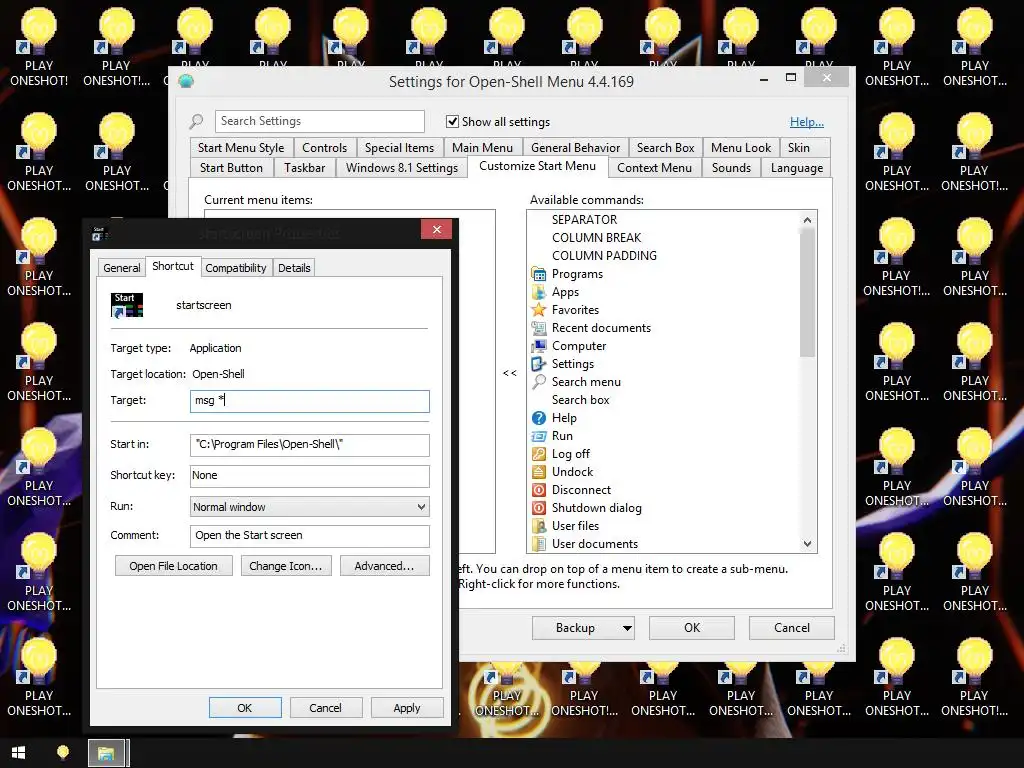
Task: Click the Favorites star icon
Action: pos(539,310)
